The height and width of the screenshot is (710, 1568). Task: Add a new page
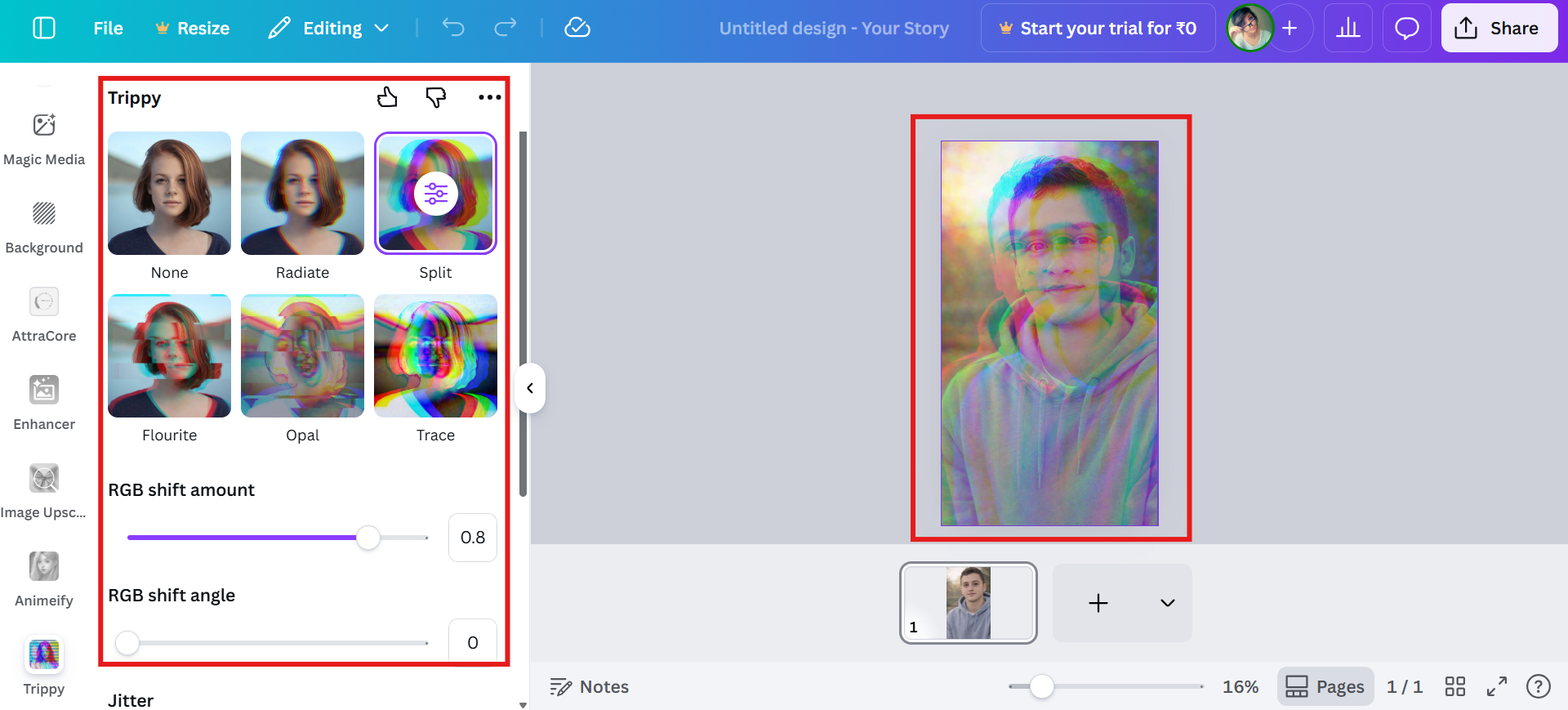click(x=1098, y=603)
